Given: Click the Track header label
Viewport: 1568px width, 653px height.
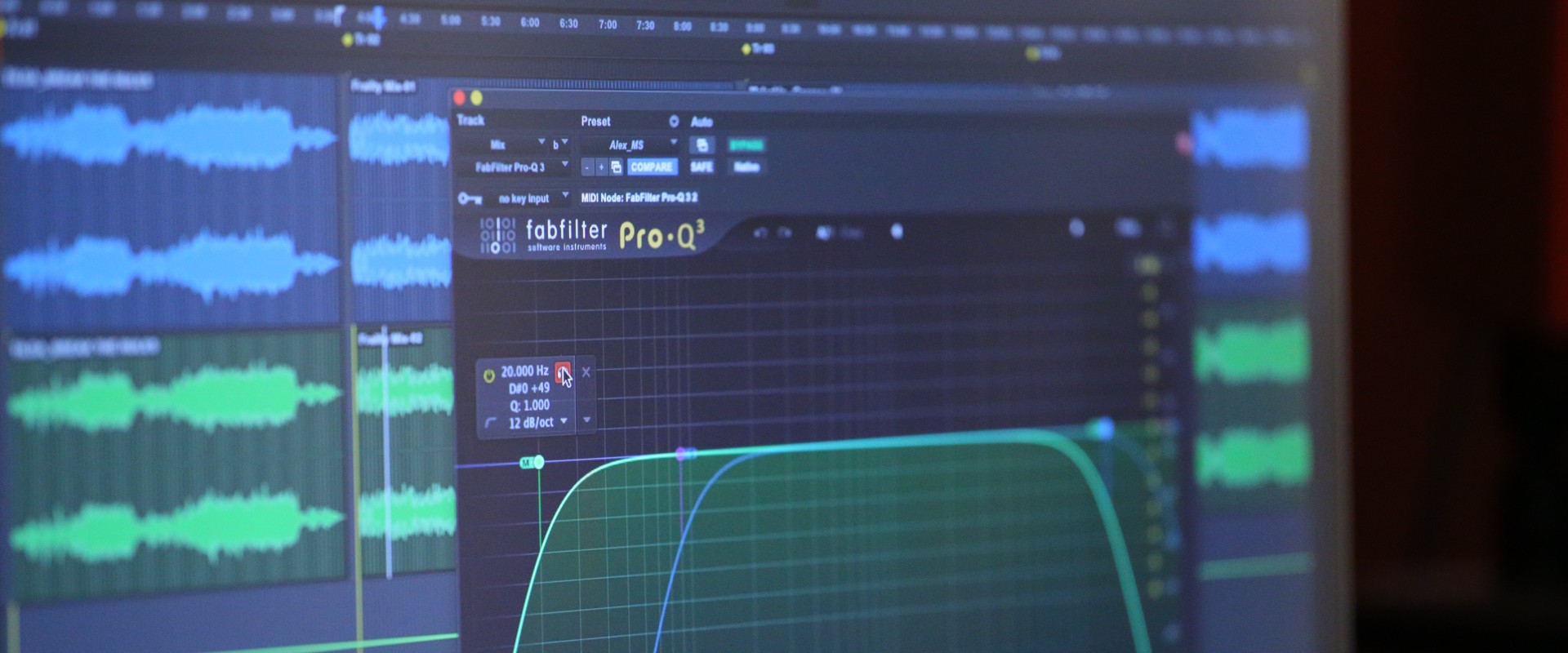Looking at the screenshot, I should click(x=470, y=120).
